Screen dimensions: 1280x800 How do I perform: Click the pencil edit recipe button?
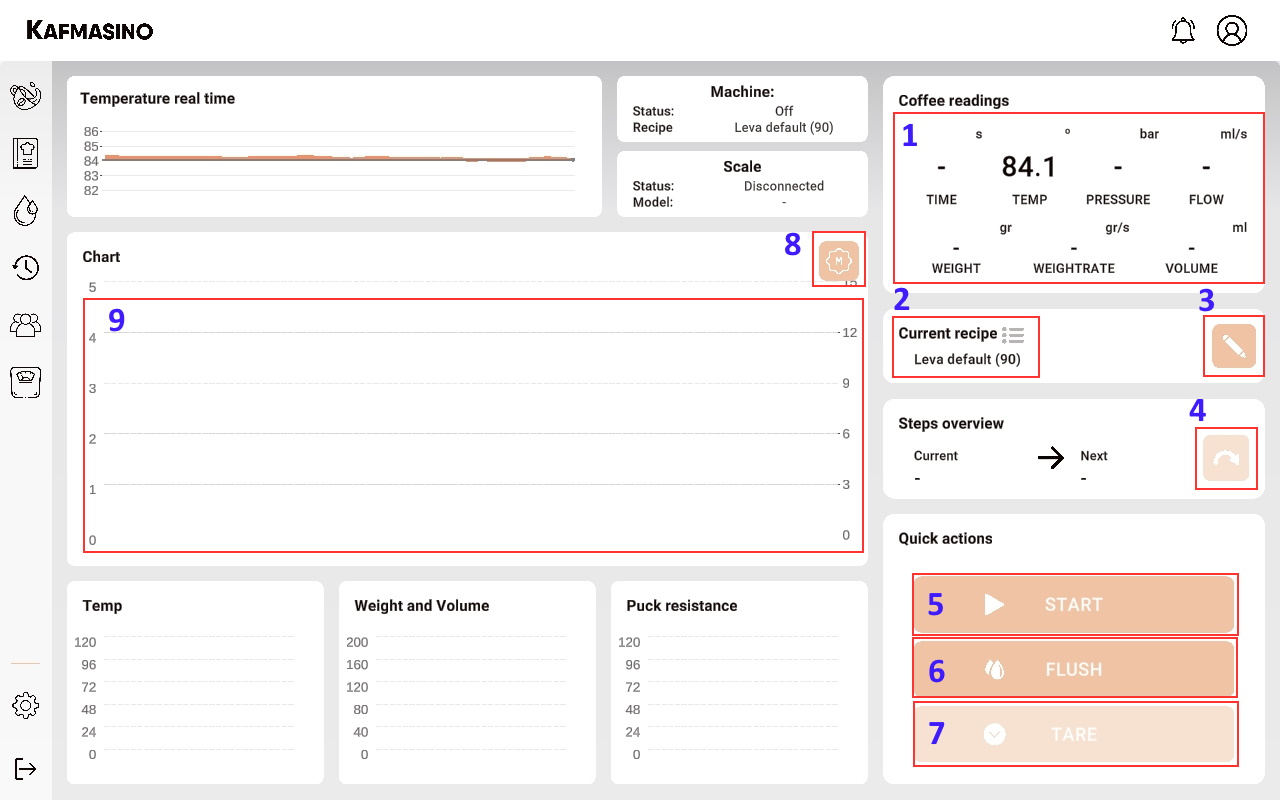pos(1234,347)
